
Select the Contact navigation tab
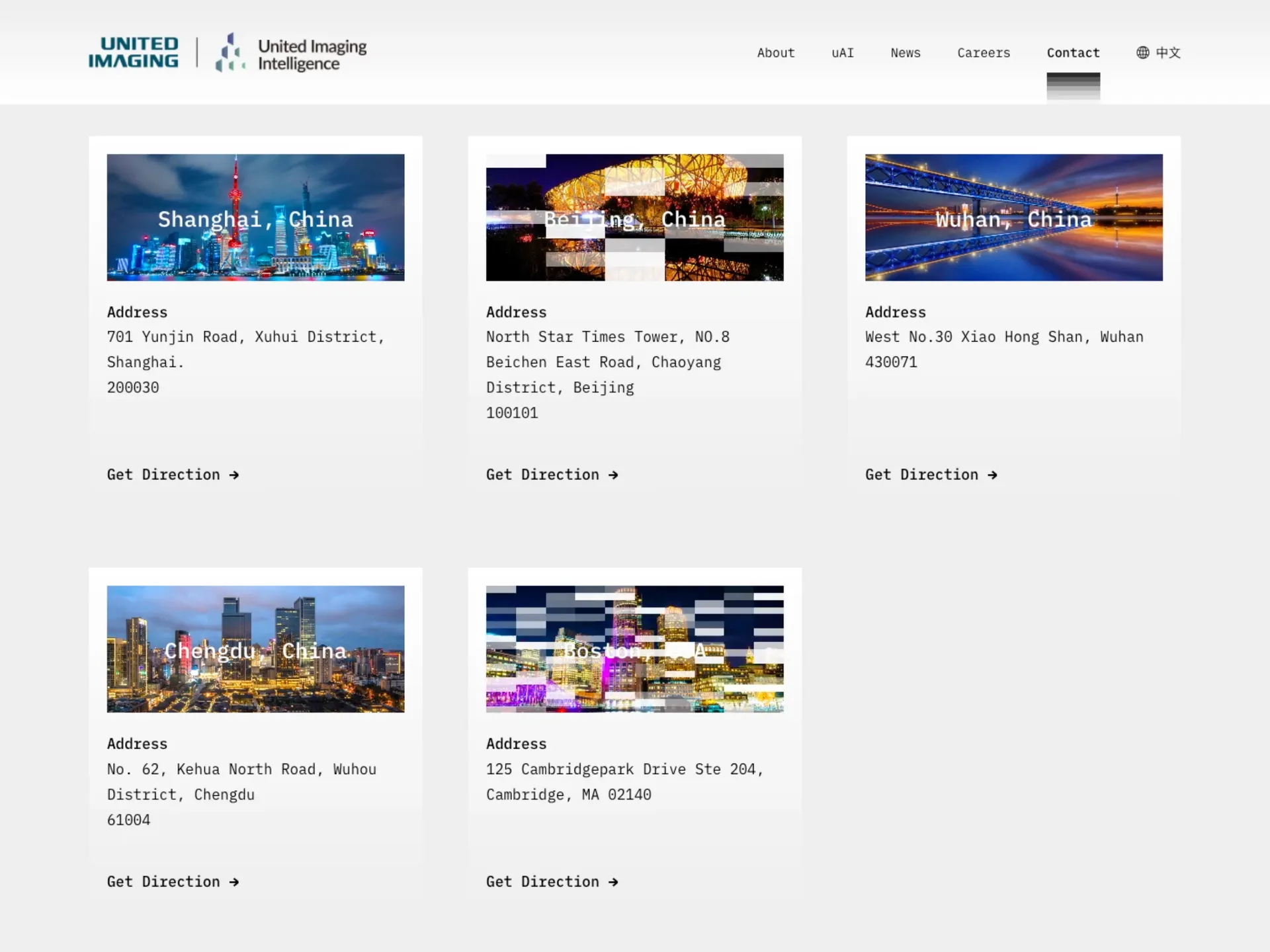coord(1072,53)
